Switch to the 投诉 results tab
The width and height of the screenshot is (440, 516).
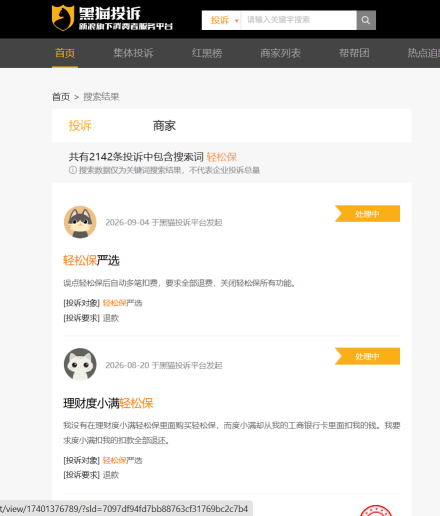[x=80, y=126]
